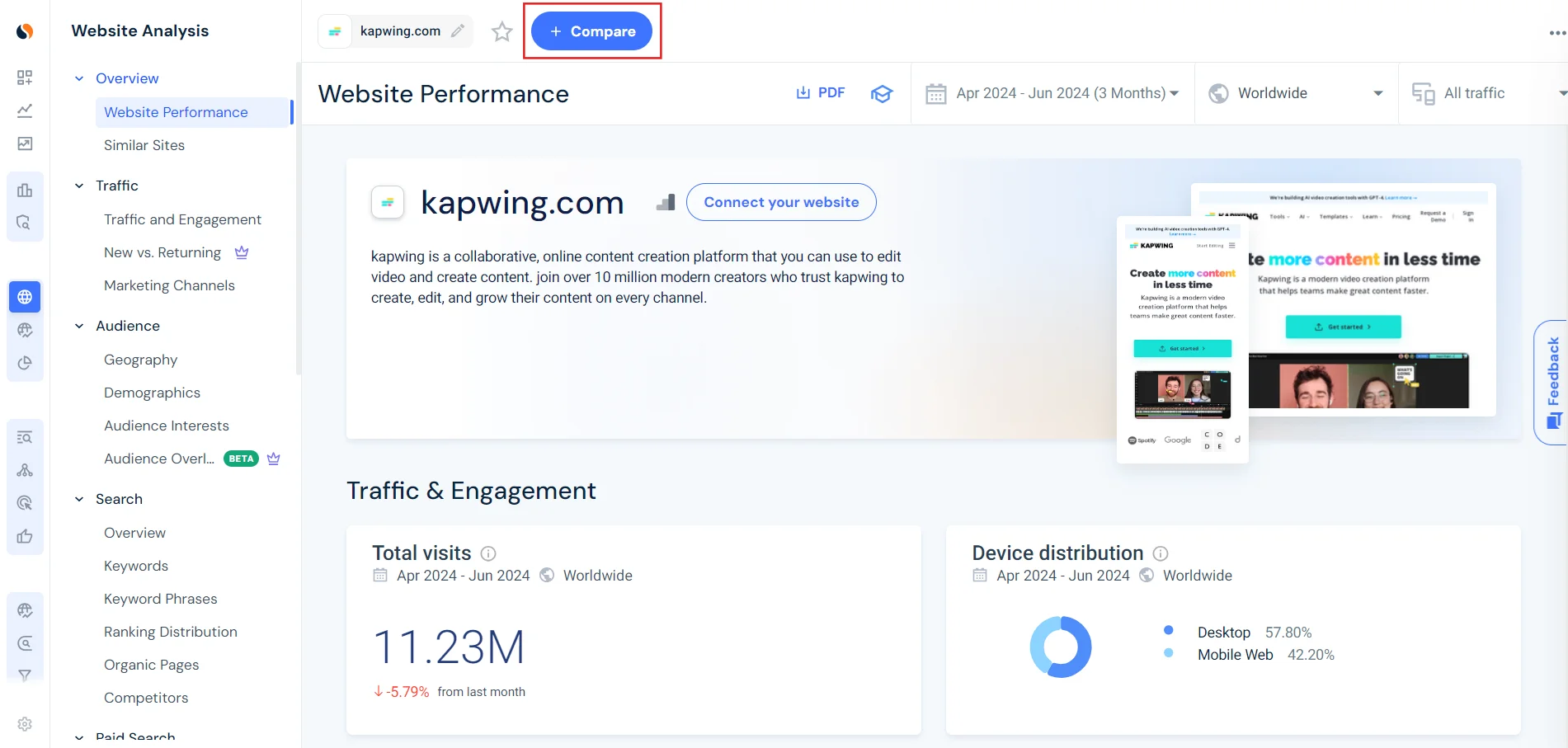Open Competitors page
This screenshot has height=748, width=1568.
[x=146, y=698]
